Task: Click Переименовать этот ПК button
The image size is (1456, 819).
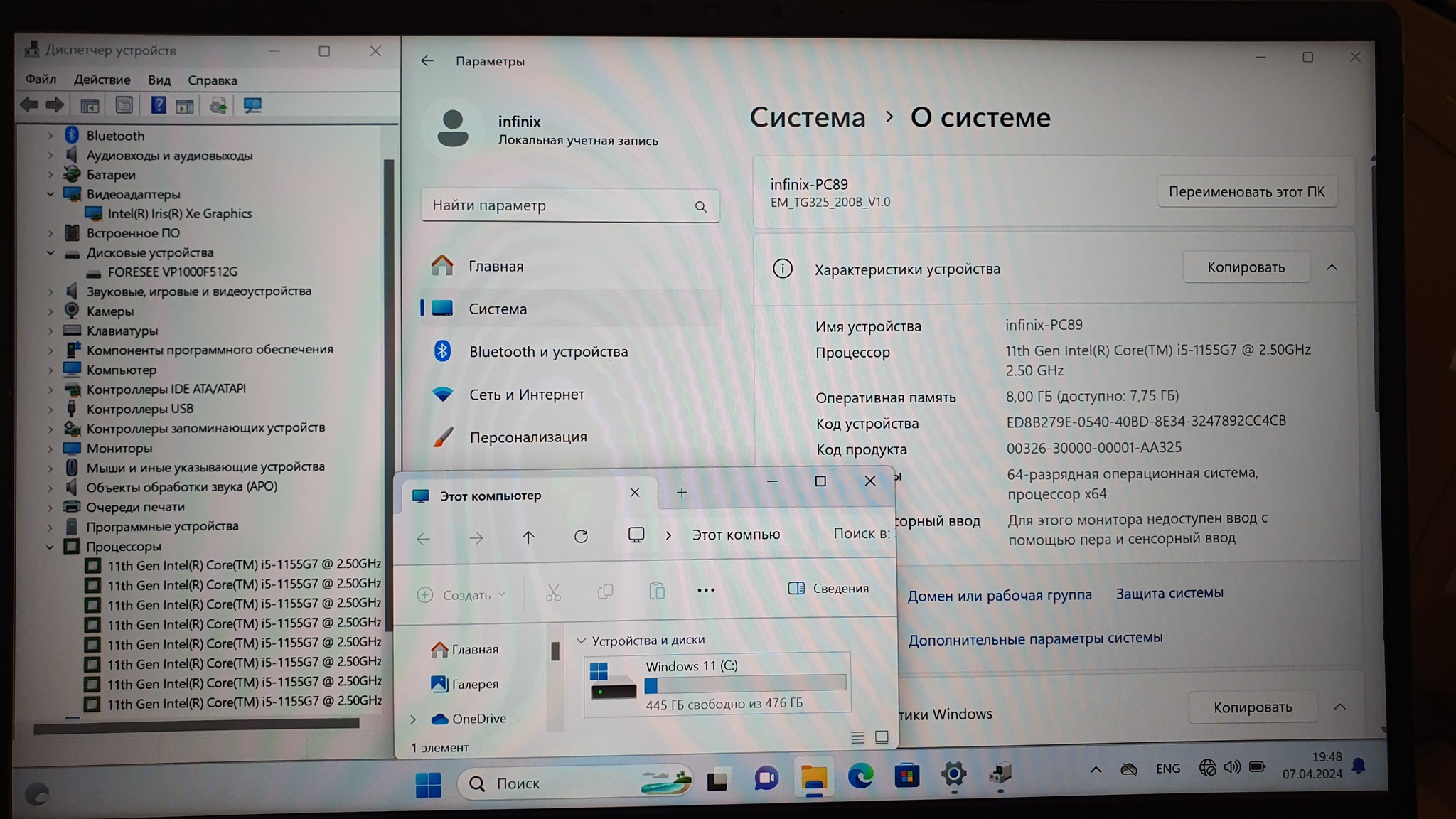Action: pyautogui.click(x=1246, y=192)
